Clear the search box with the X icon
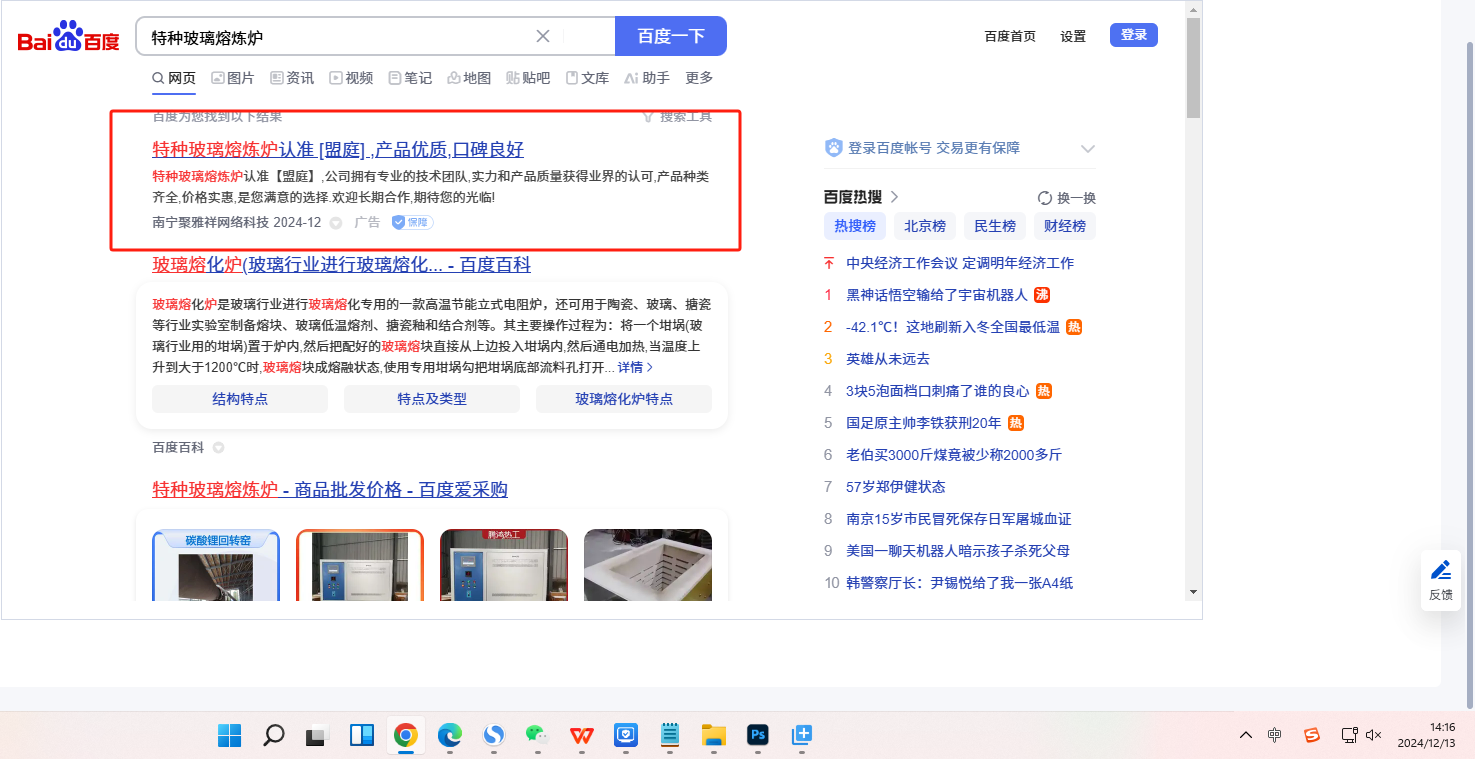This screenshot has height=759, width=1475. [543, 36]
